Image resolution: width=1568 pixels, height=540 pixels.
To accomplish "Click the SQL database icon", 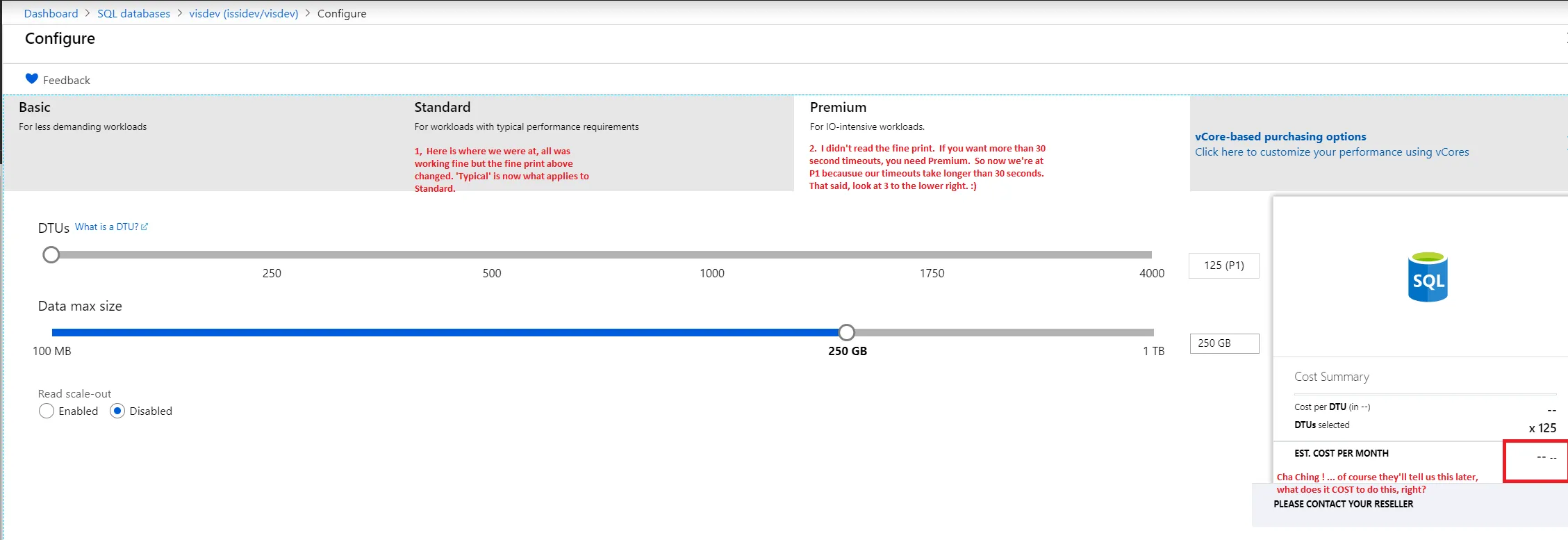I will pyautogui.click(x=1428, y=277).
